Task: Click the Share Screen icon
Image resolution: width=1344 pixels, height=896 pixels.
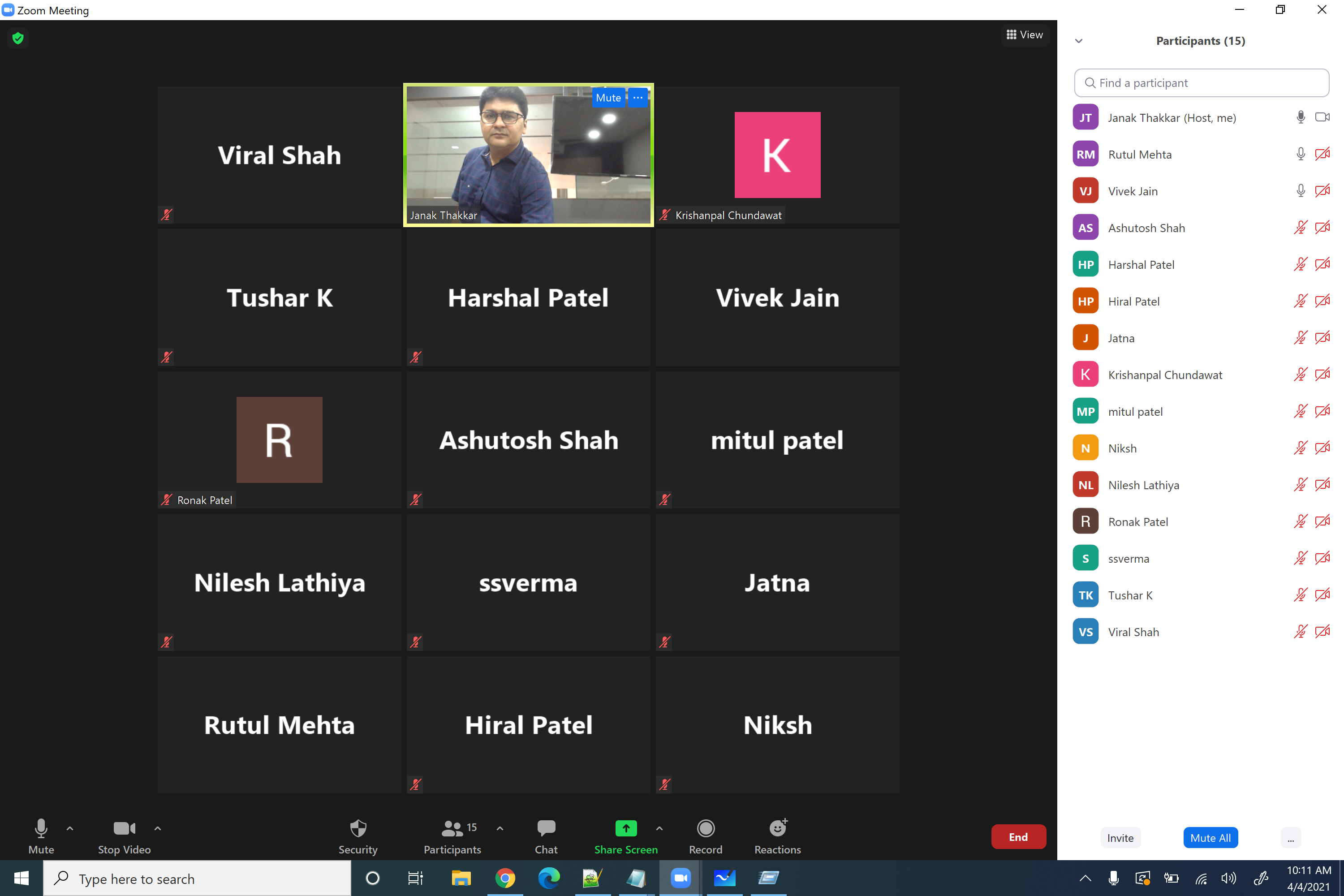Action: coord(626,828)
